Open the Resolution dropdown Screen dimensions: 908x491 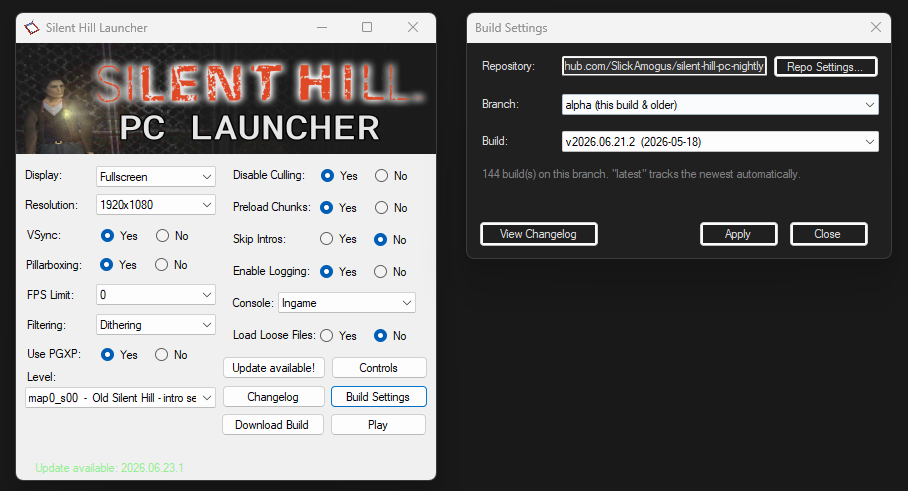pos(156,204)
